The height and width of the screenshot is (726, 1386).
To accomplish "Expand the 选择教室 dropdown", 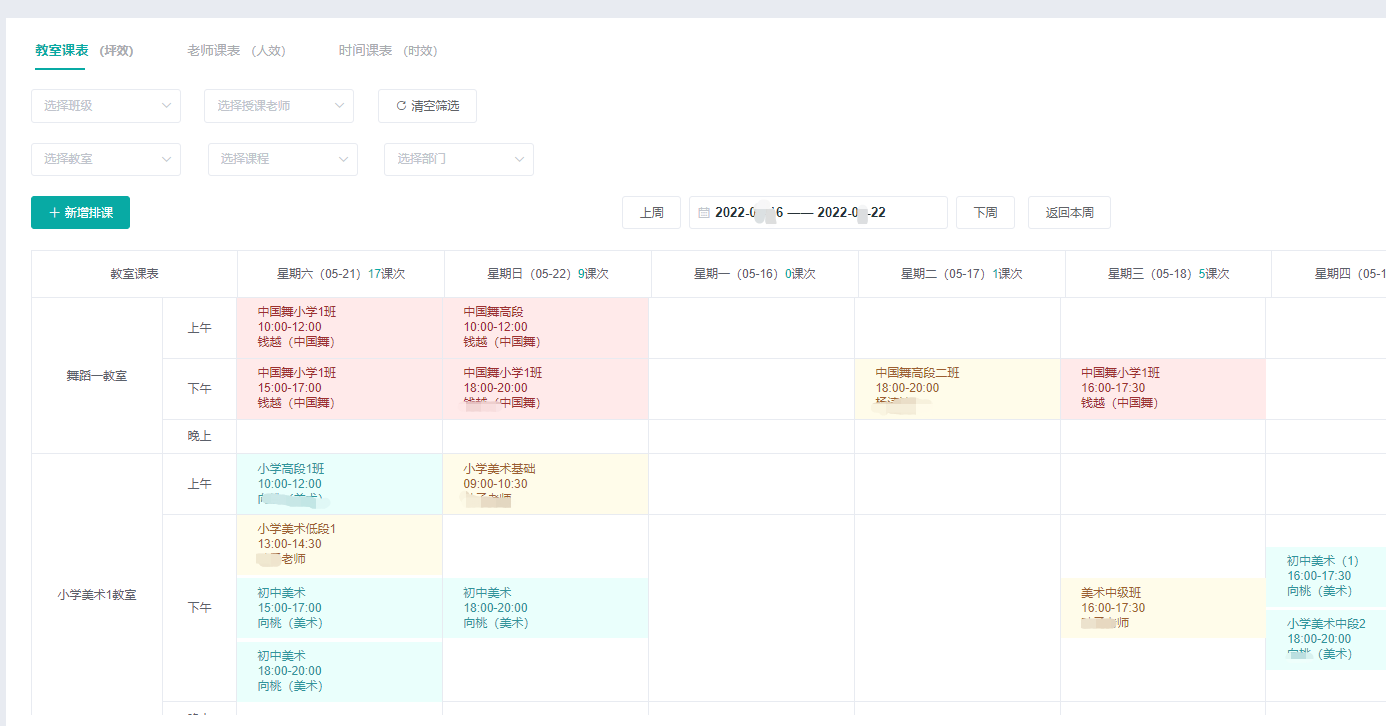I will click(106, 159).
